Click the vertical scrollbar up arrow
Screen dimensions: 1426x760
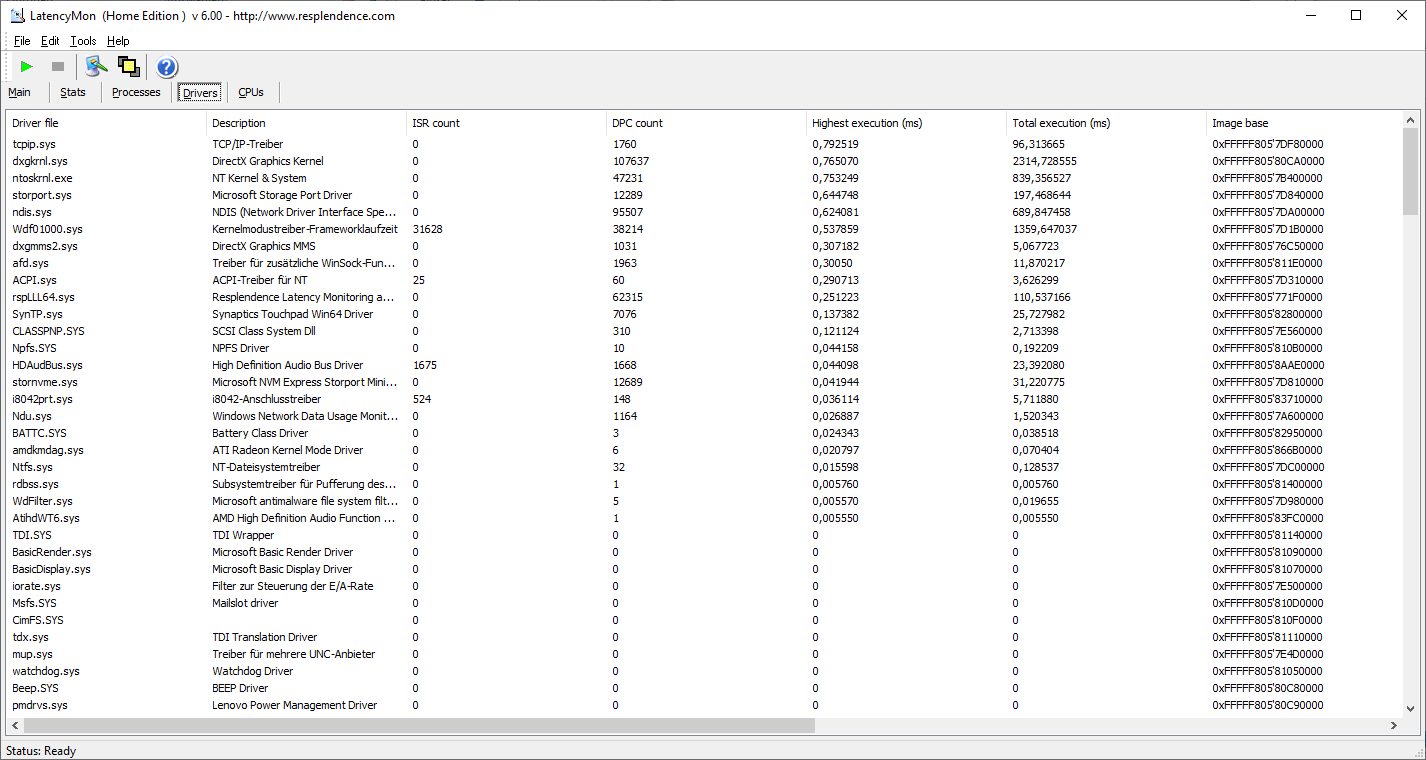pyautogui.click(x=1410, y=119)
